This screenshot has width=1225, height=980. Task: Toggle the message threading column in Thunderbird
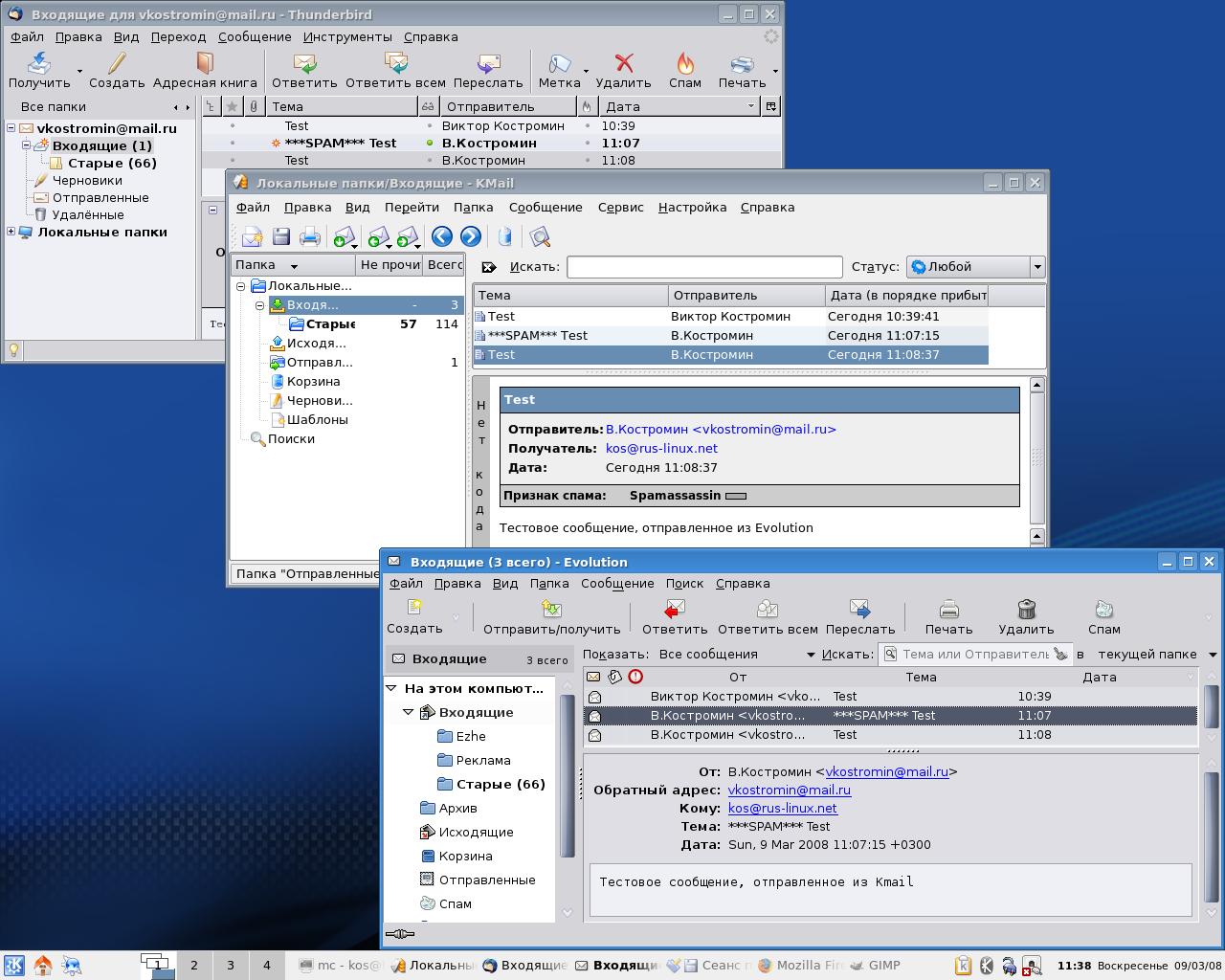pos(212,106)
